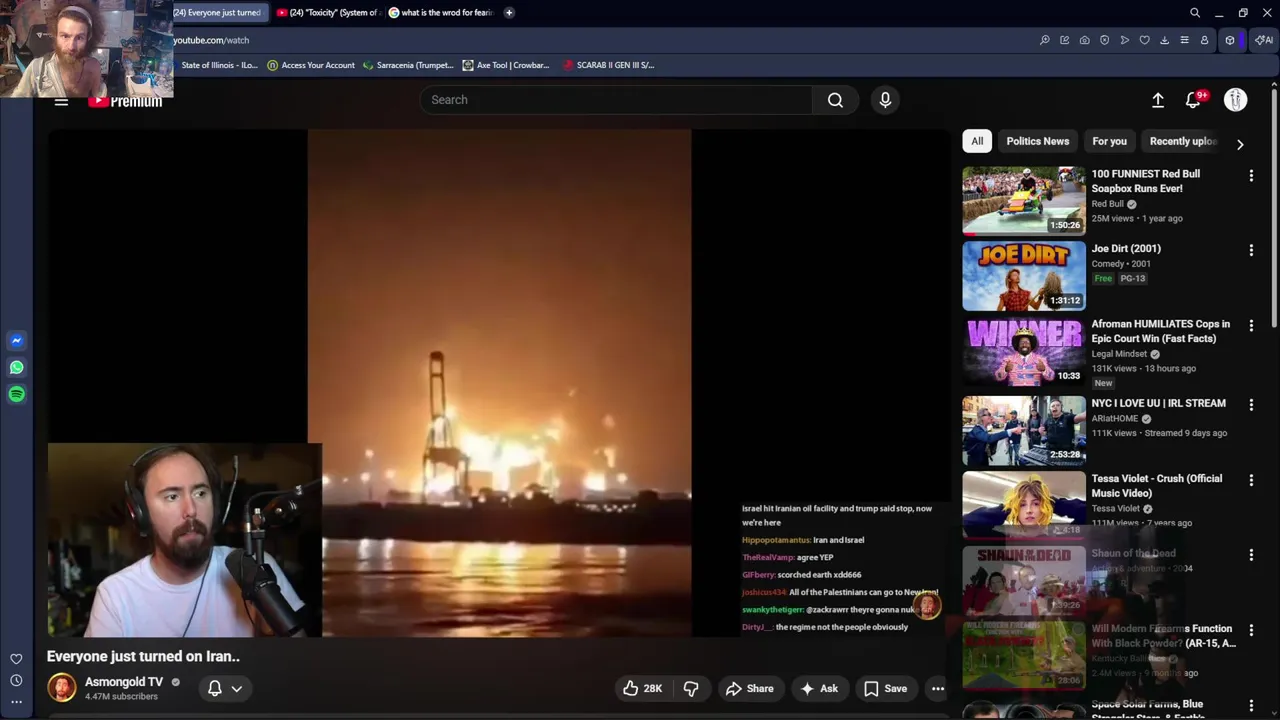Open the YouTube create upload icon
Viewport: 1280px width, 720px height.
(x=1158, y=100)
